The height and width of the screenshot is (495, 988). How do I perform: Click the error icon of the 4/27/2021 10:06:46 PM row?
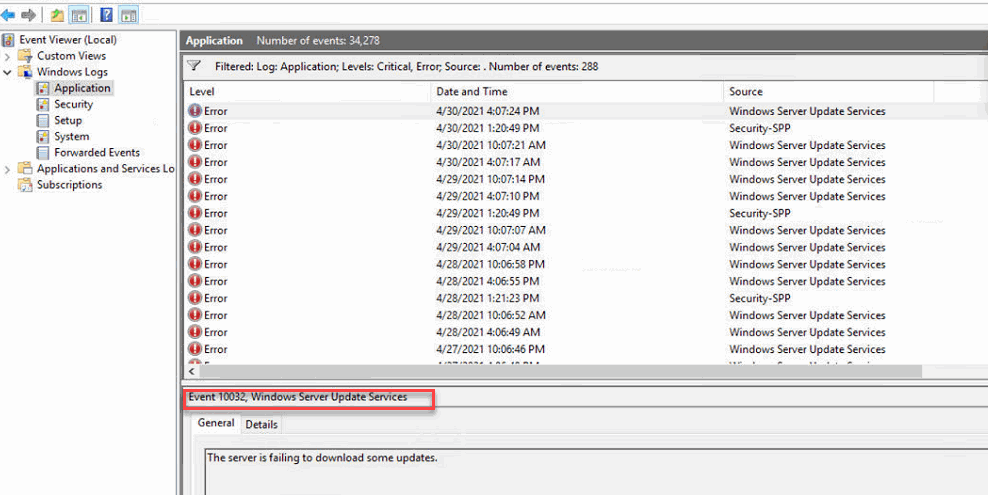(x=195, y=350)
